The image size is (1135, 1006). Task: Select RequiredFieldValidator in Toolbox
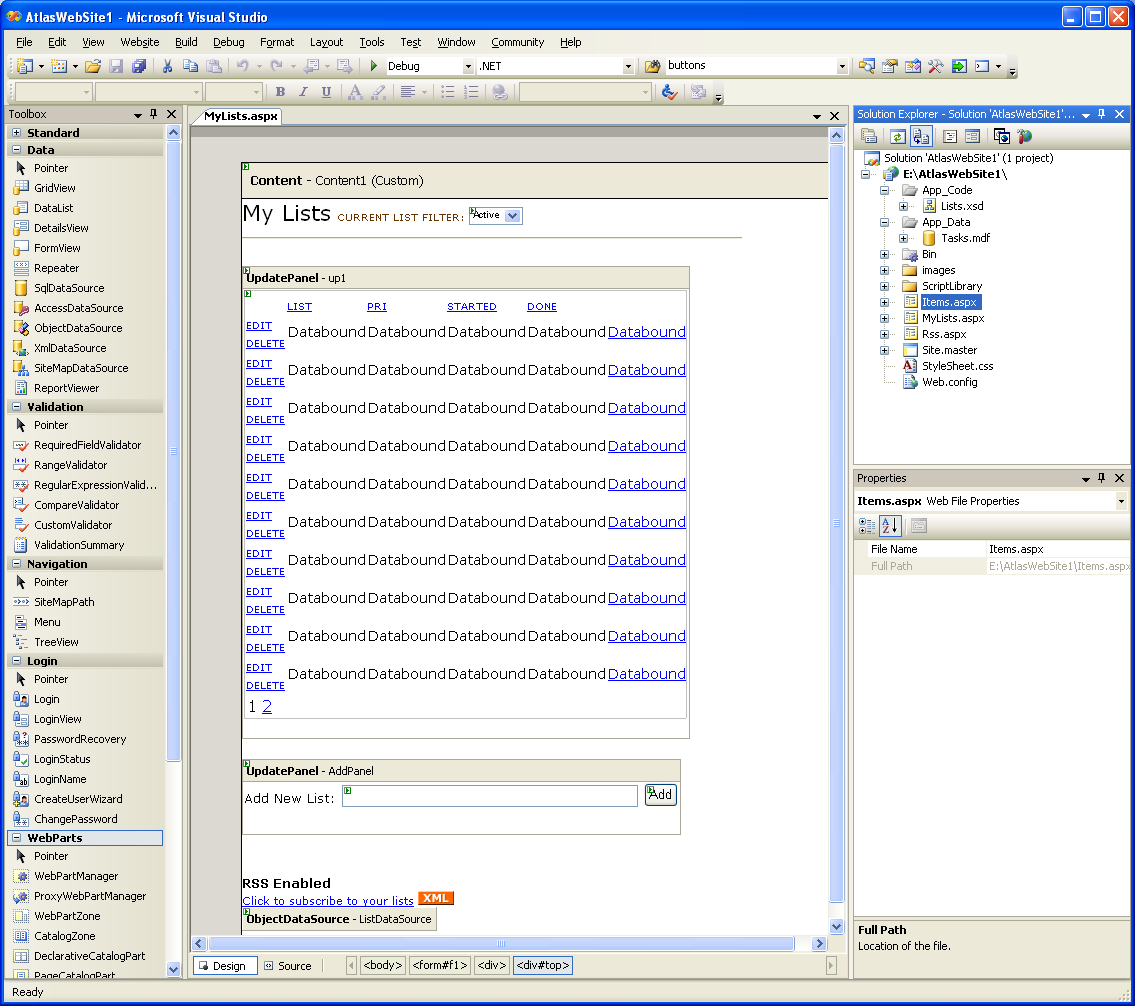click(87, 445)
